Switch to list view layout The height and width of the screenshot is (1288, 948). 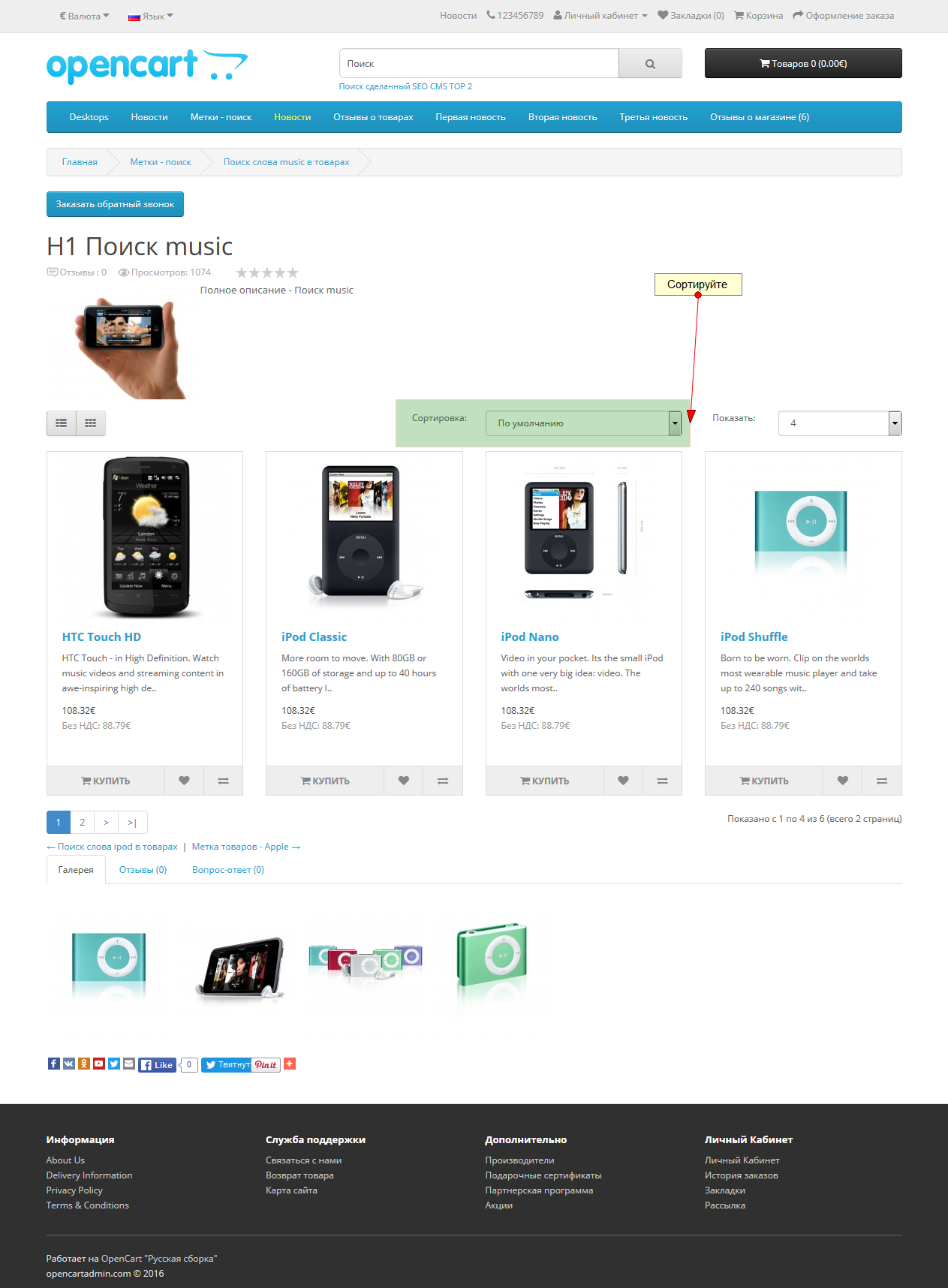[x=62, y=423]
